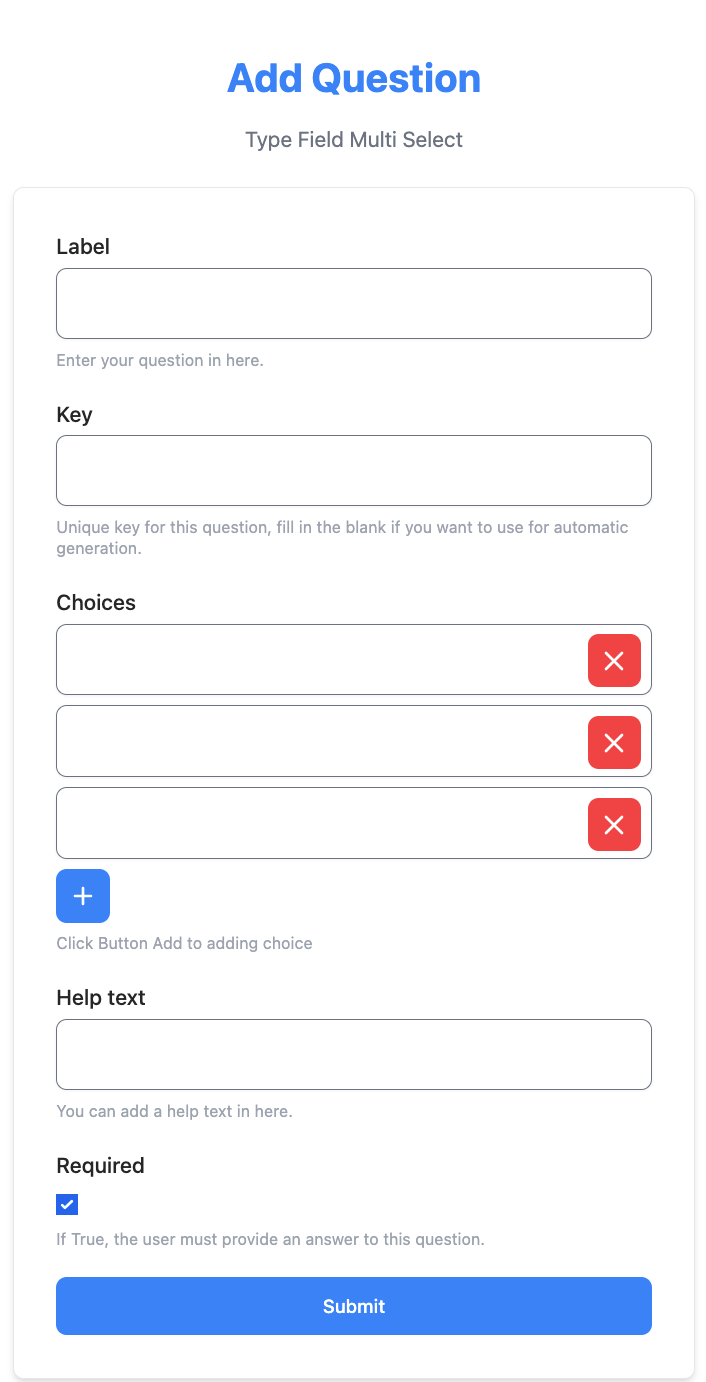Focus the Help text input box
This screenshot has height=1382, width=706.
tap(354, 1054)
